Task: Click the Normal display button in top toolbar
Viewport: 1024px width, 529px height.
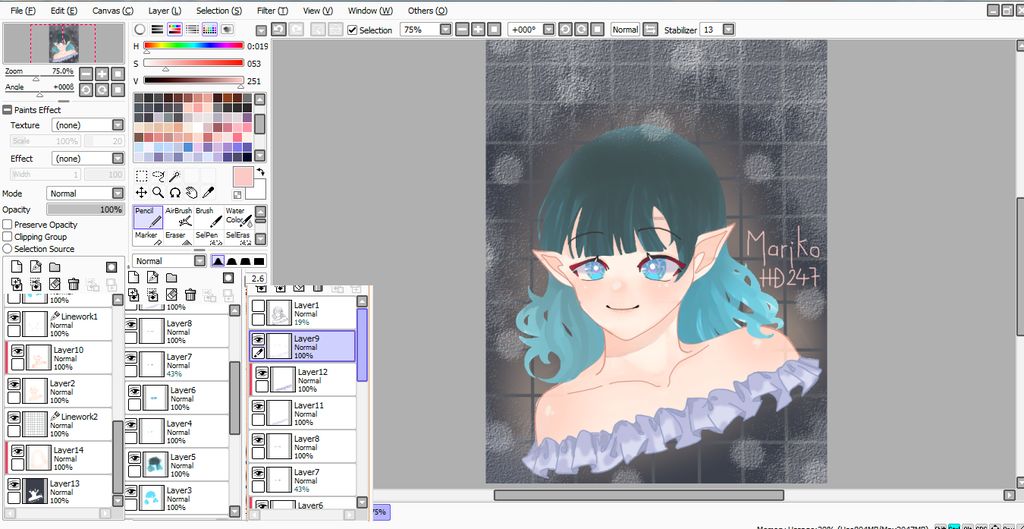Action: point(625,29)
